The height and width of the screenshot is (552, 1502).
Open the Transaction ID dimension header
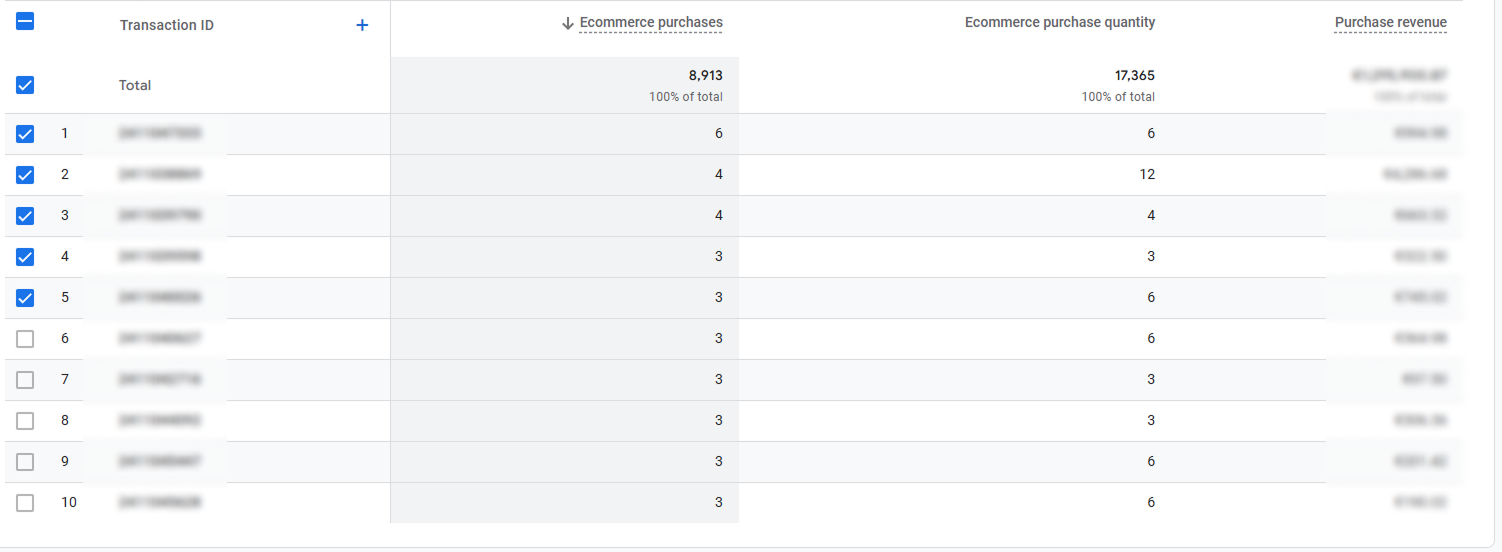pos(167,25)
